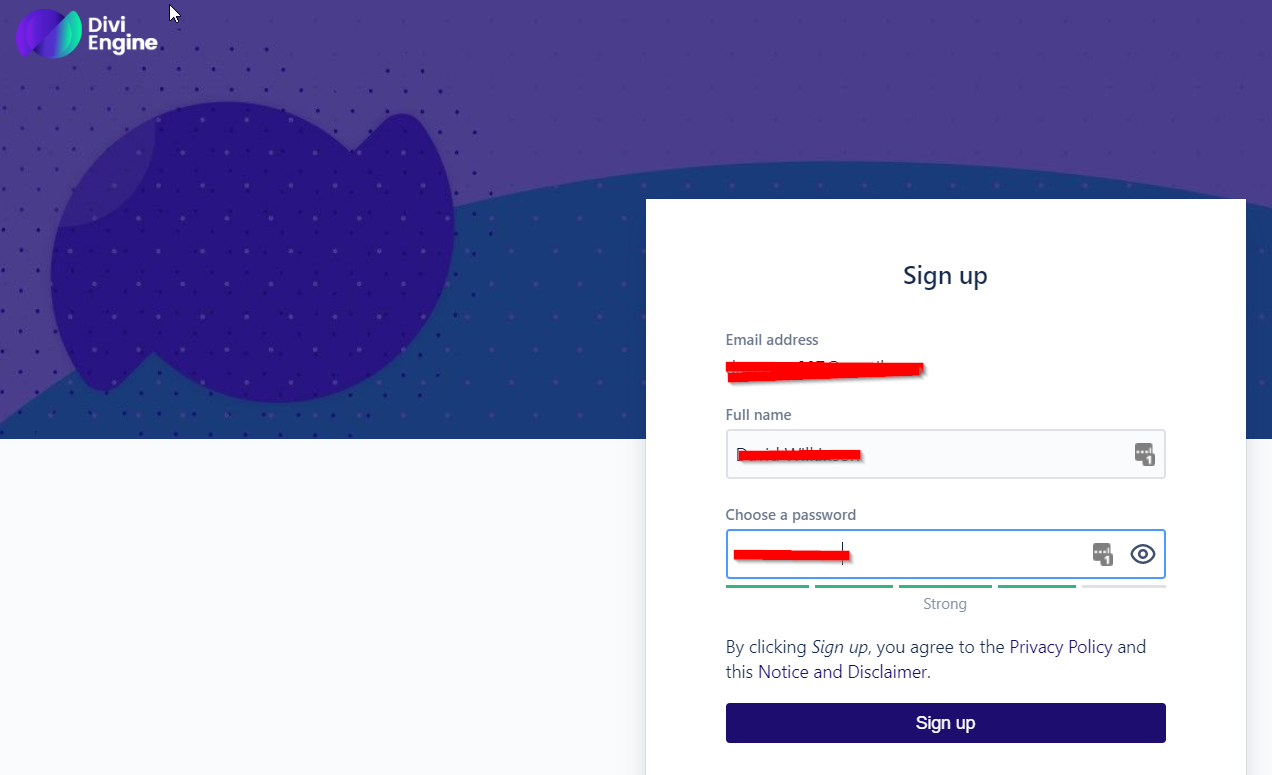Open password manager icon in password field
This screenshot has width=1272, height=775.
(1102, 554)
